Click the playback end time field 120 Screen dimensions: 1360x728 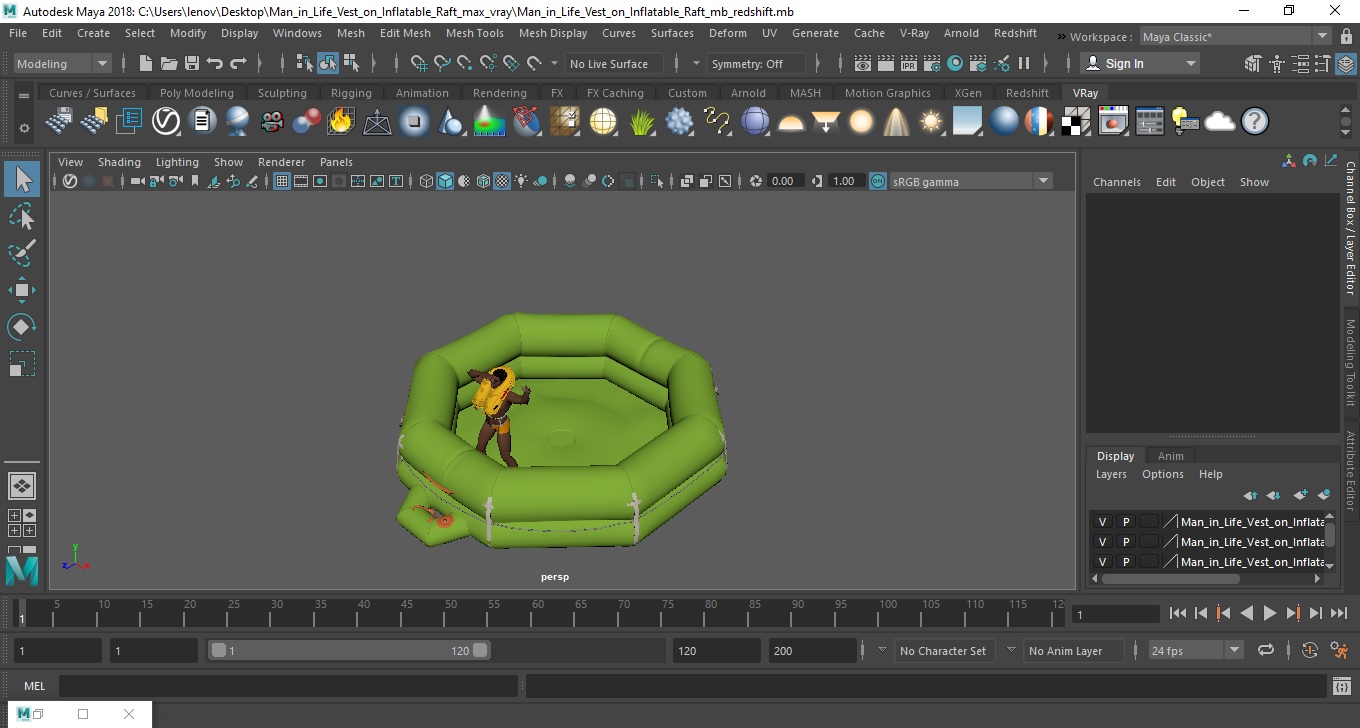[716, 650]
